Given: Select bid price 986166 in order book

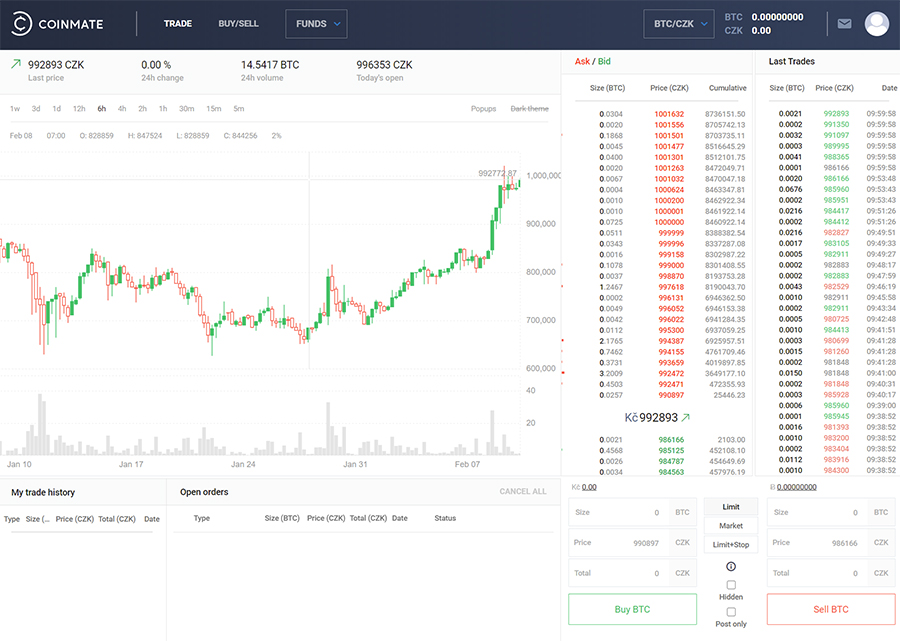Looking at the screenshot, I should point(670,440).
